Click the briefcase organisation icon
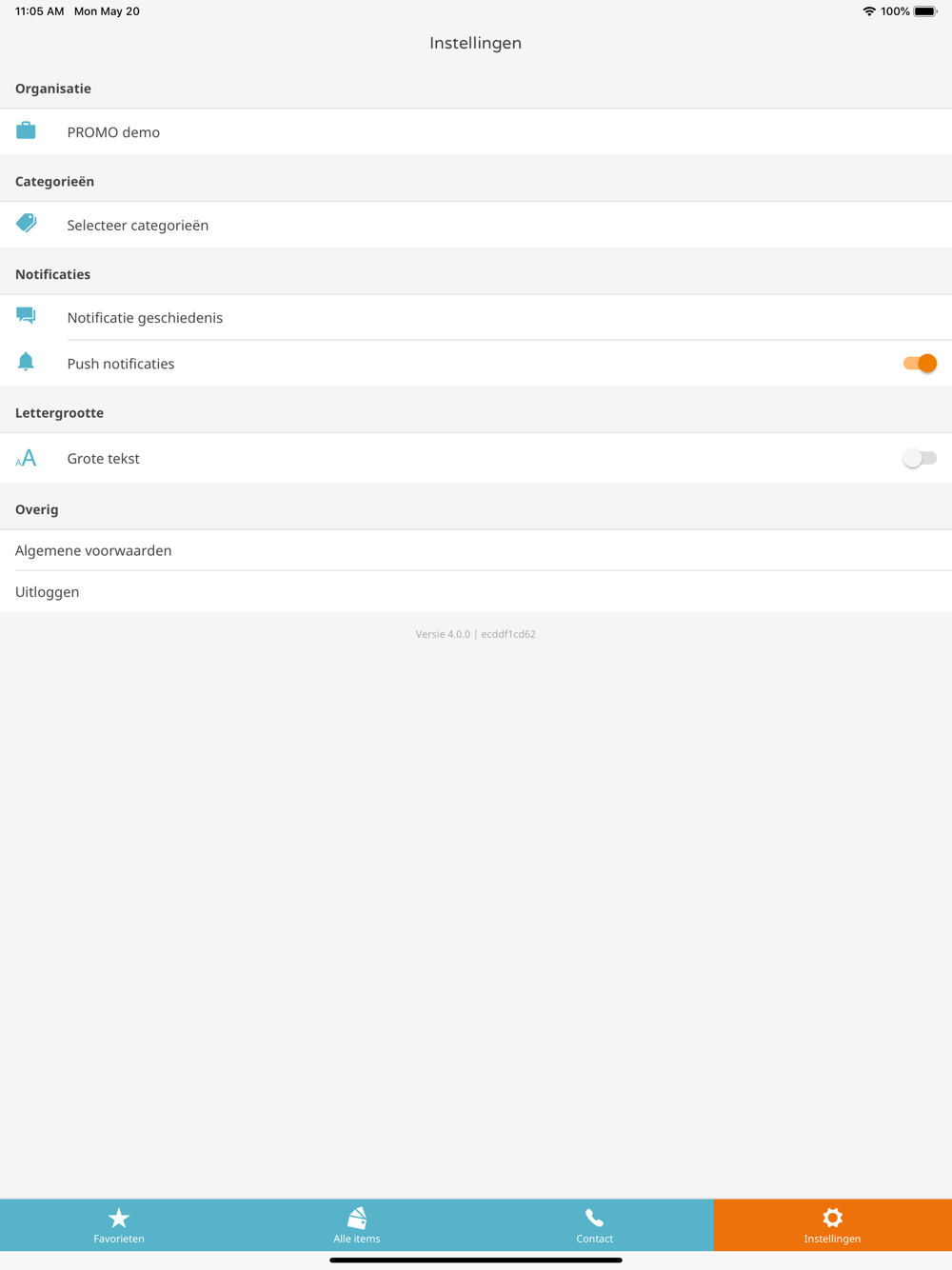 click(x=26, y=131)
